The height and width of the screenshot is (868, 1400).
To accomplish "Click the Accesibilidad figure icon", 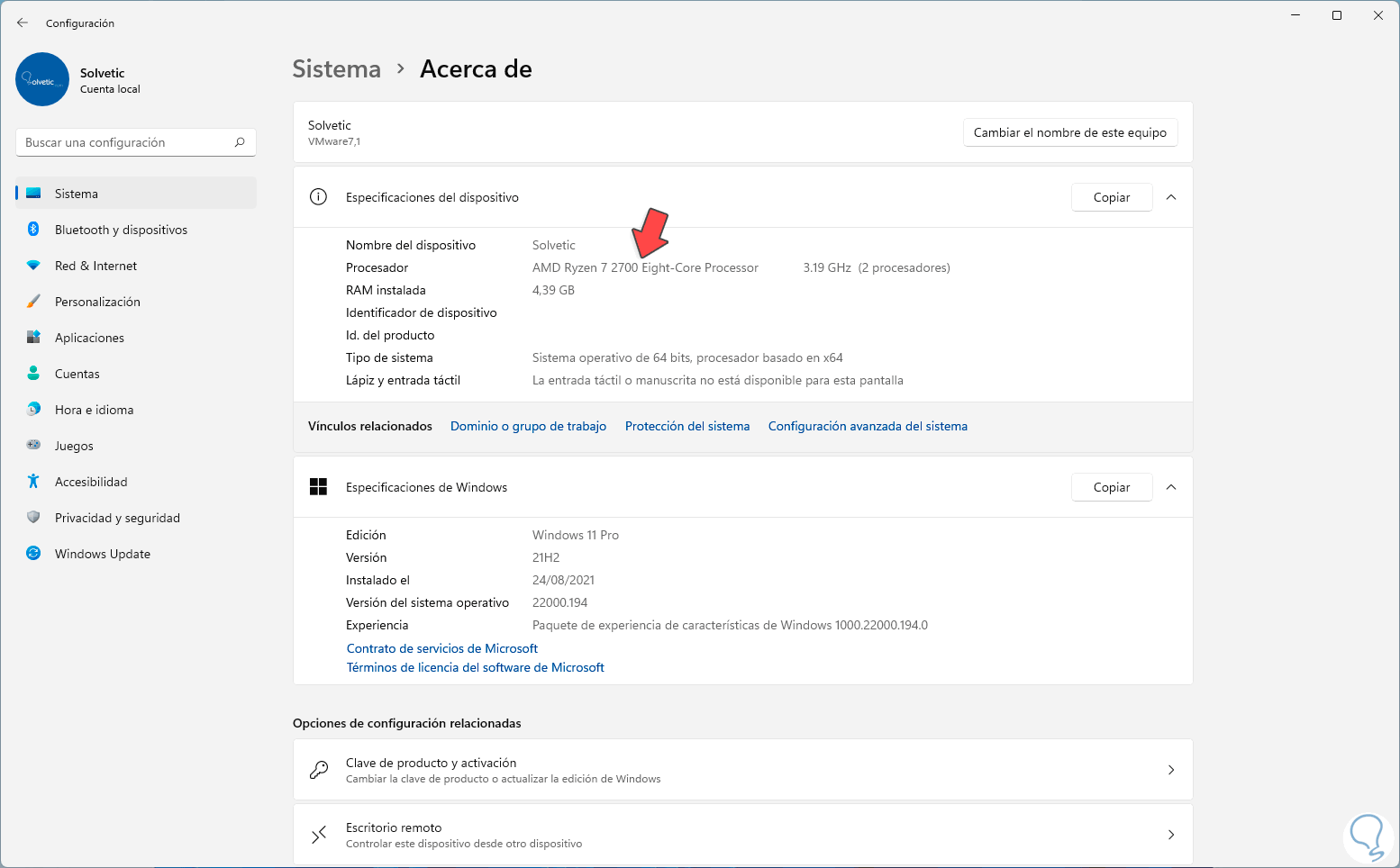I will click(x=33, y=482).
